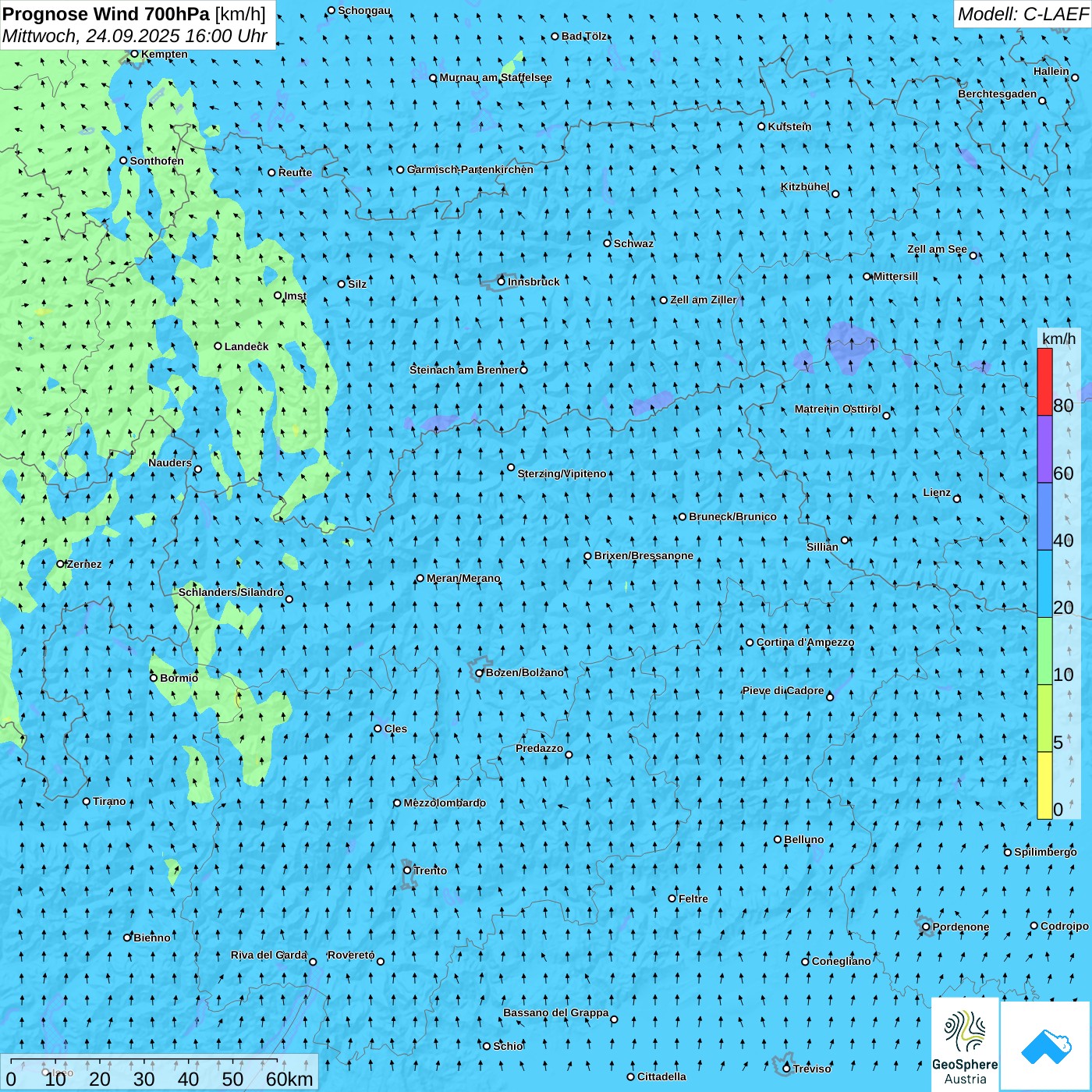Viewport: 1092px width, 1092px height.
Task: Click the 'Prognose Wind 700hPa [km/h]' title
Action: [x=134, y=14]
